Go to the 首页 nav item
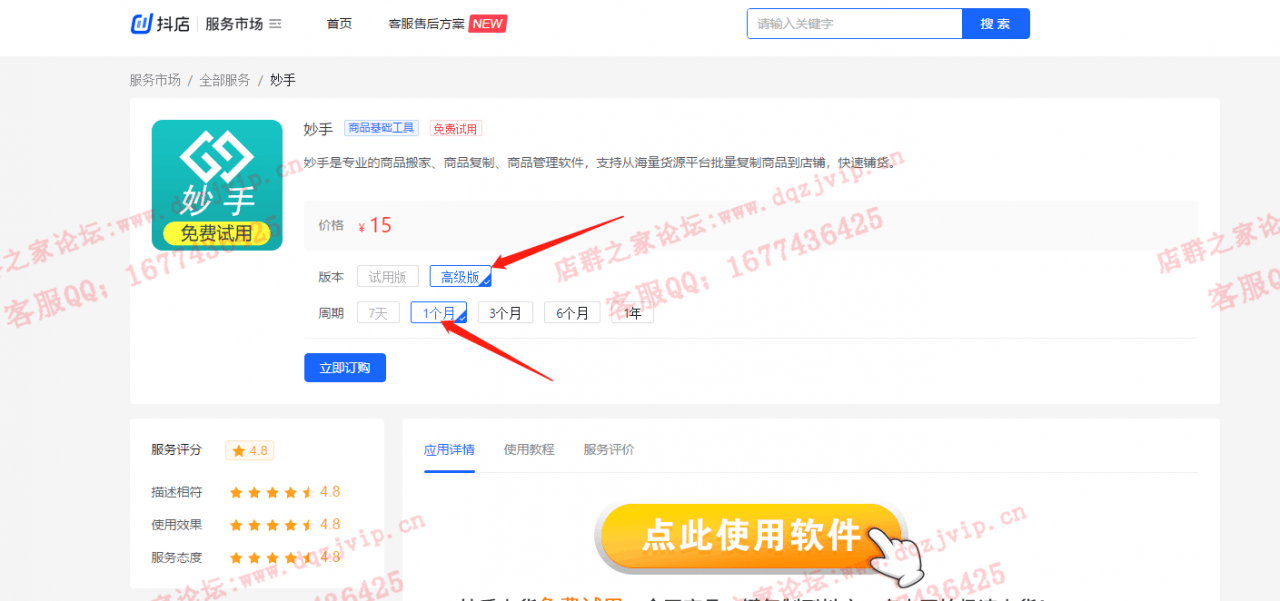Viewport: 1280px width, 601px height. click(x=339, y=24)
